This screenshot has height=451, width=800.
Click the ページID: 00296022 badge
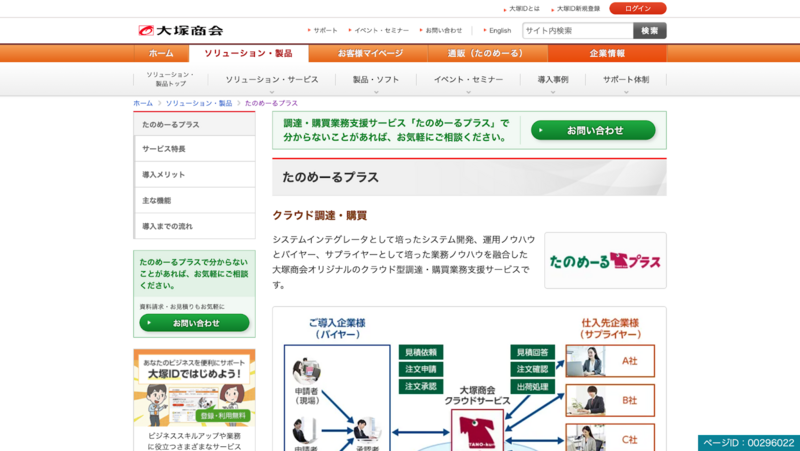tap(748, 443)
